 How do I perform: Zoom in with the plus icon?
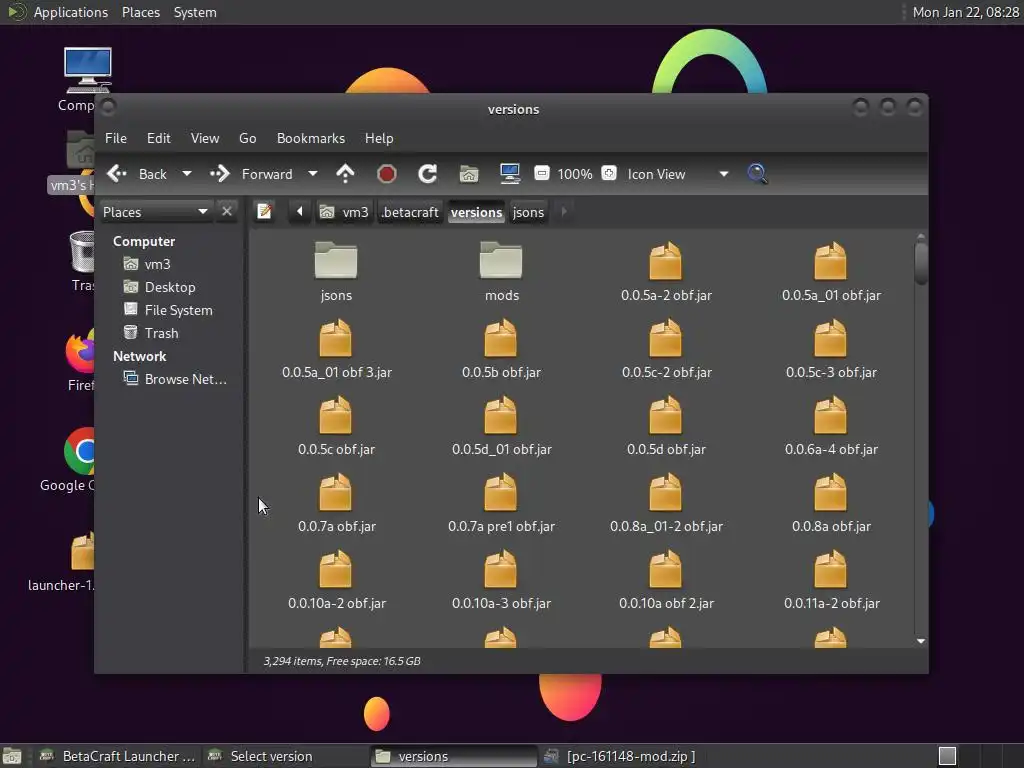(x=608, y=174)
